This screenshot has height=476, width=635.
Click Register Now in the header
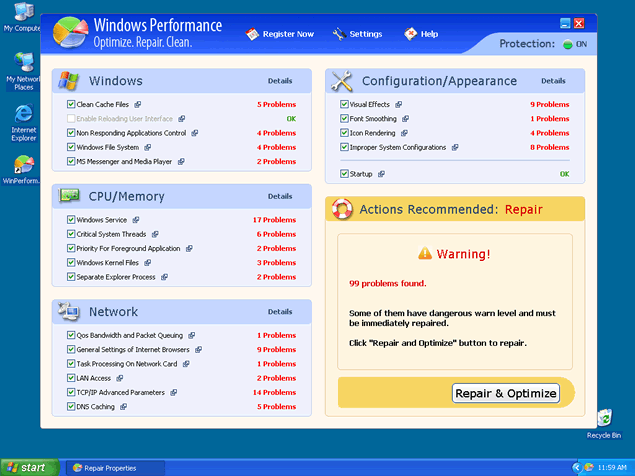280,34
